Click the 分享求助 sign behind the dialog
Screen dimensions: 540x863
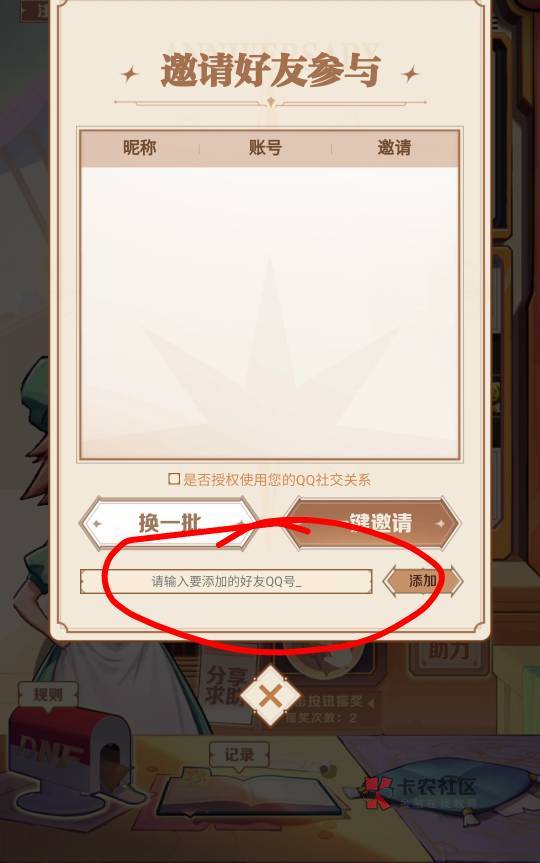point(225,685)
